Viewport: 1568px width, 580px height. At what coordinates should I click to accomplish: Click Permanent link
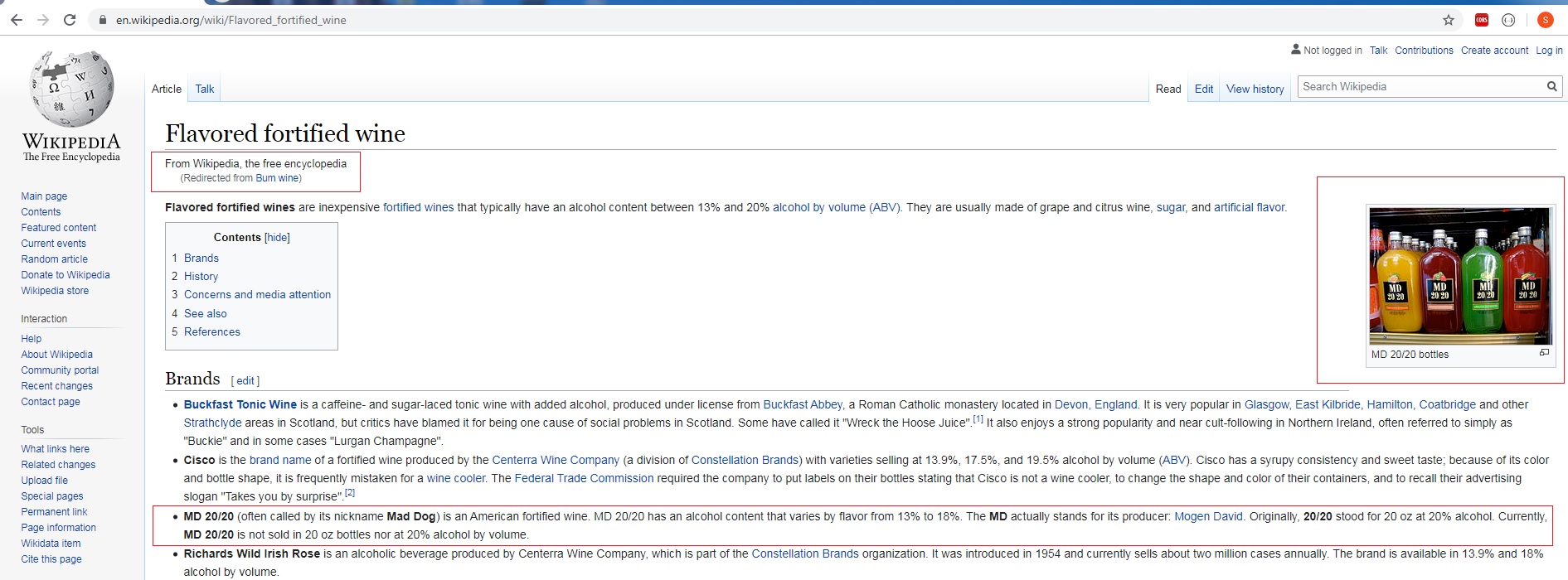click(54, 512)
